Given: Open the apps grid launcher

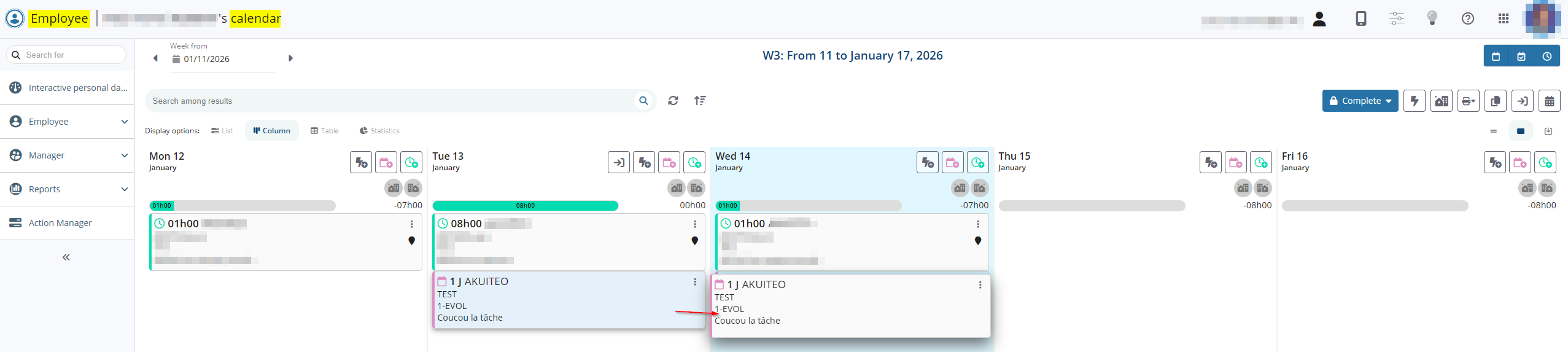Looking at the screenshot, I should (1504, 18).
